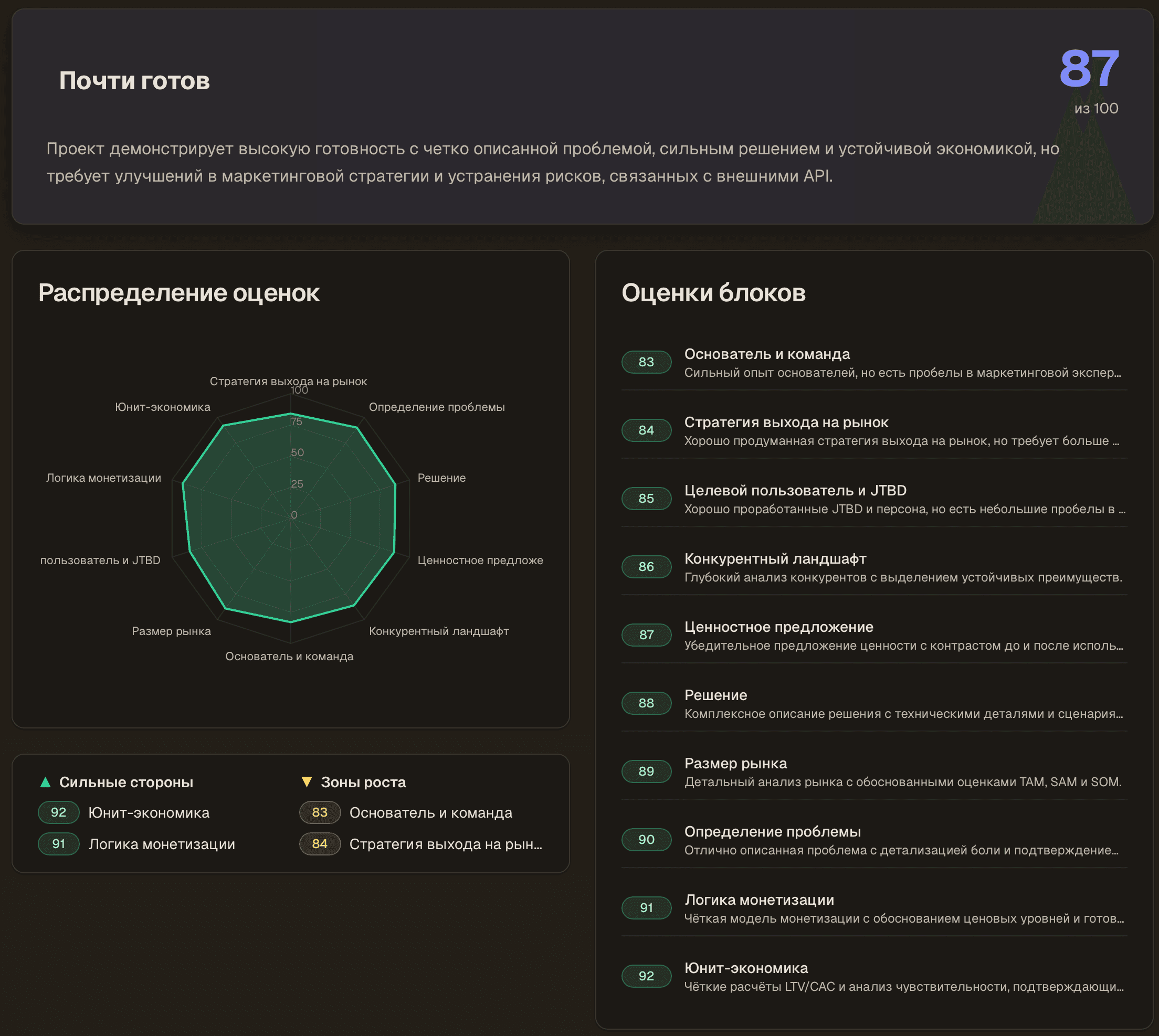Click the 91 badge under Сильные стороны
Viewport: 1159px width, 1036px height.
coord(59,843)
